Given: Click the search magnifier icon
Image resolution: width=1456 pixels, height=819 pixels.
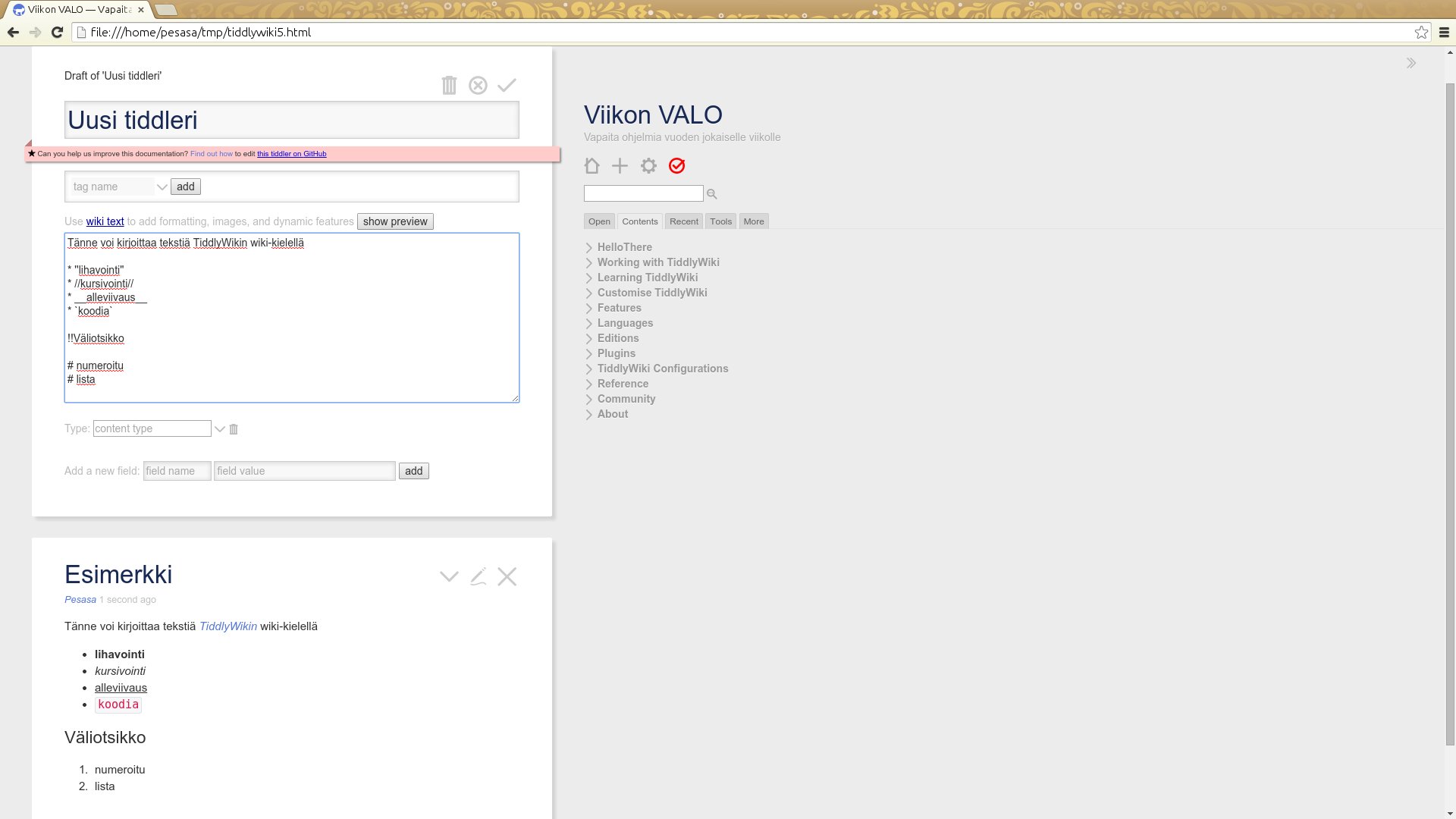Looking at the screenshot, I should [x=711, y=194].
